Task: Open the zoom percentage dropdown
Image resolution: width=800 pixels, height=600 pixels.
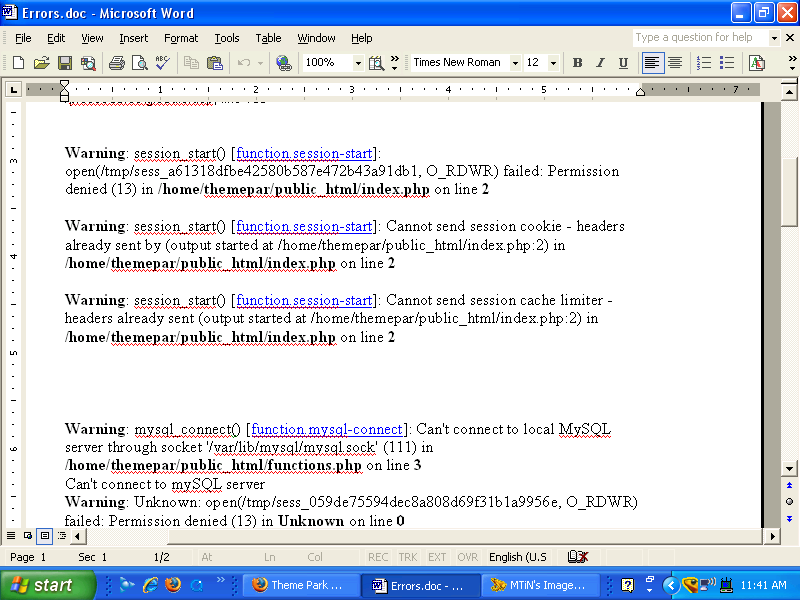Action: (358, 63)
